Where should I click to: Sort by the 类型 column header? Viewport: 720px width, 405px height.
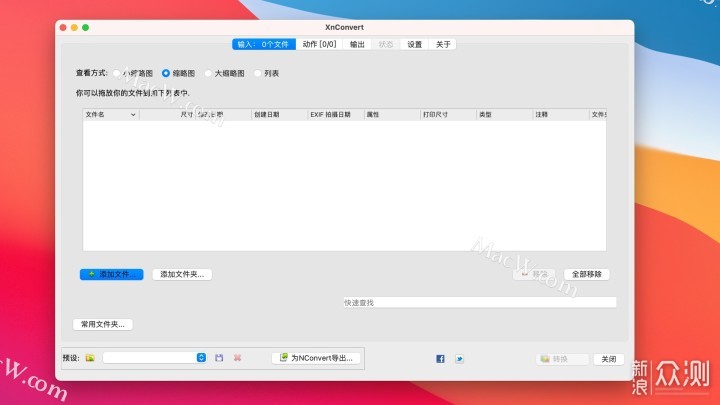(x=504, y=114)
